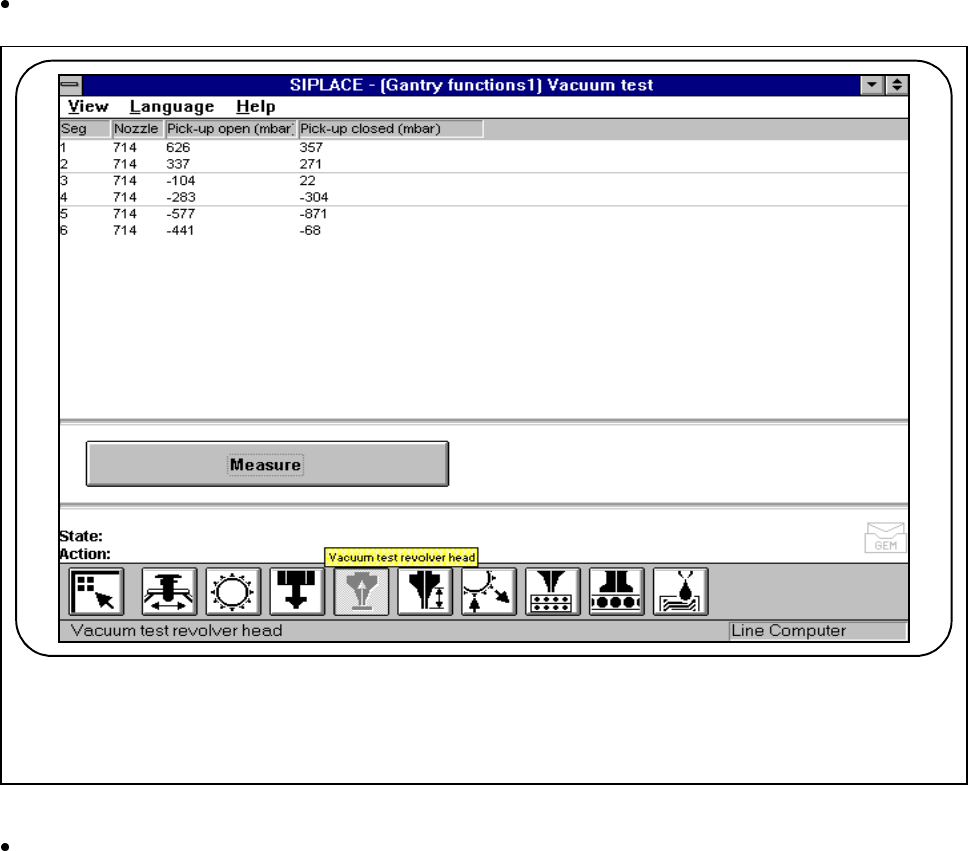This screenshot has width=968, height=851.
Task: Select pick-up open value -441
Action: pyautogui.click(x=180, y=231)
